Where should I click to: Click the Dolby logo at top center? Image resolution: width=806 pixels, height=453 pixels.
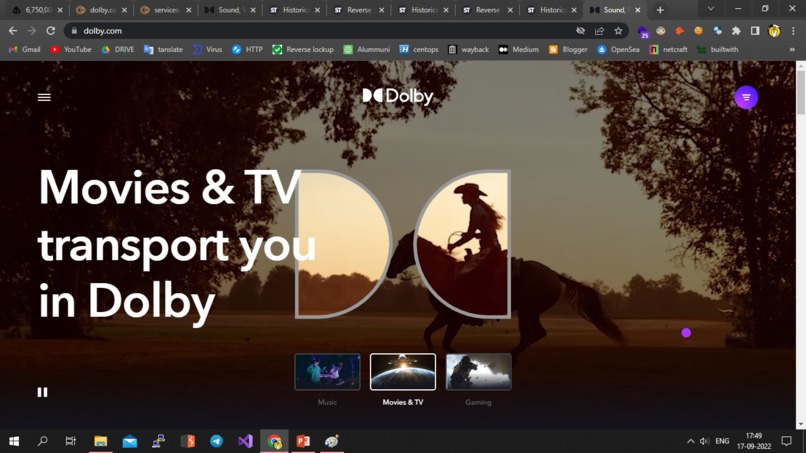click(x=398, y=96)
